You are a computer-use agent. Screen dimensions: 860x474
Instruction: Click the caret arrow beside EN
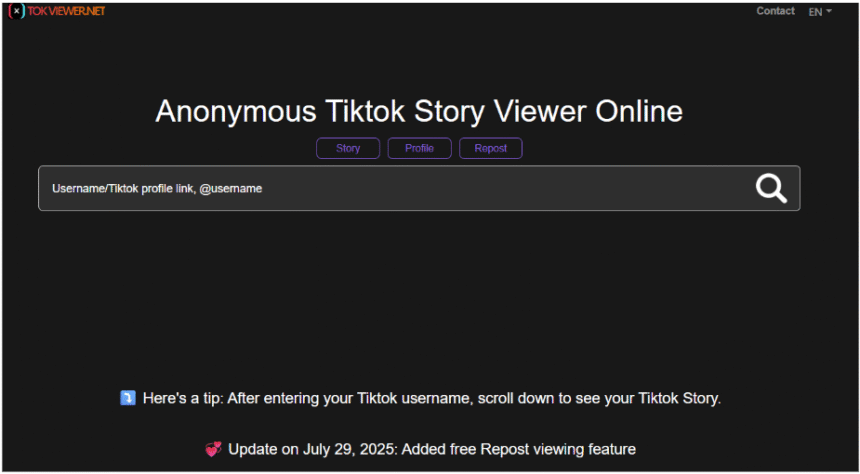(829, 12)
